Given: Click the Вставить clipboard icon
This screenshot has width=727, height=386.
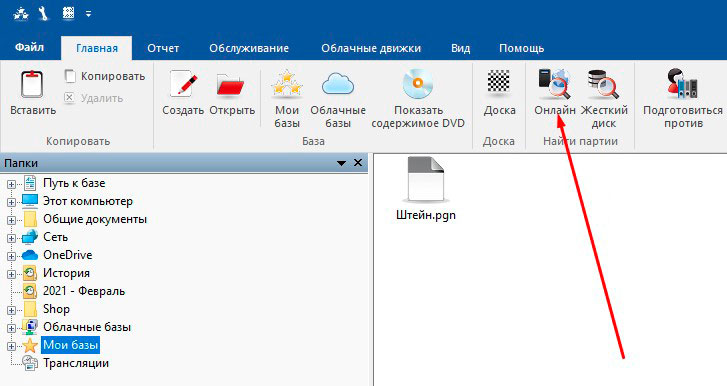Looking at the screenshot, I should 32,84.
